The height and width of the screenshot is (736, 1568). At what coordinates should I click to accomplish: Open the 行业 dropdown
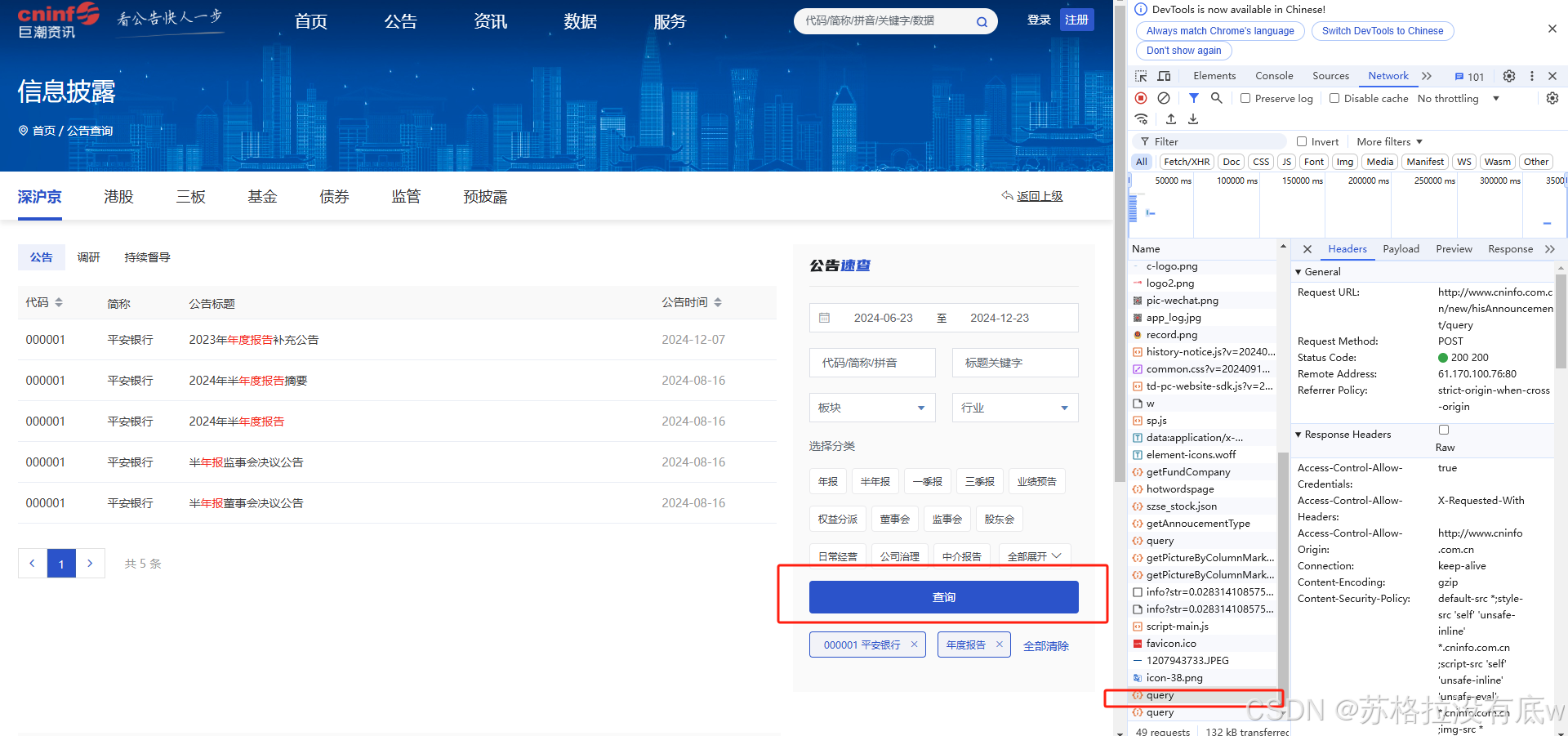[1015, 408]
